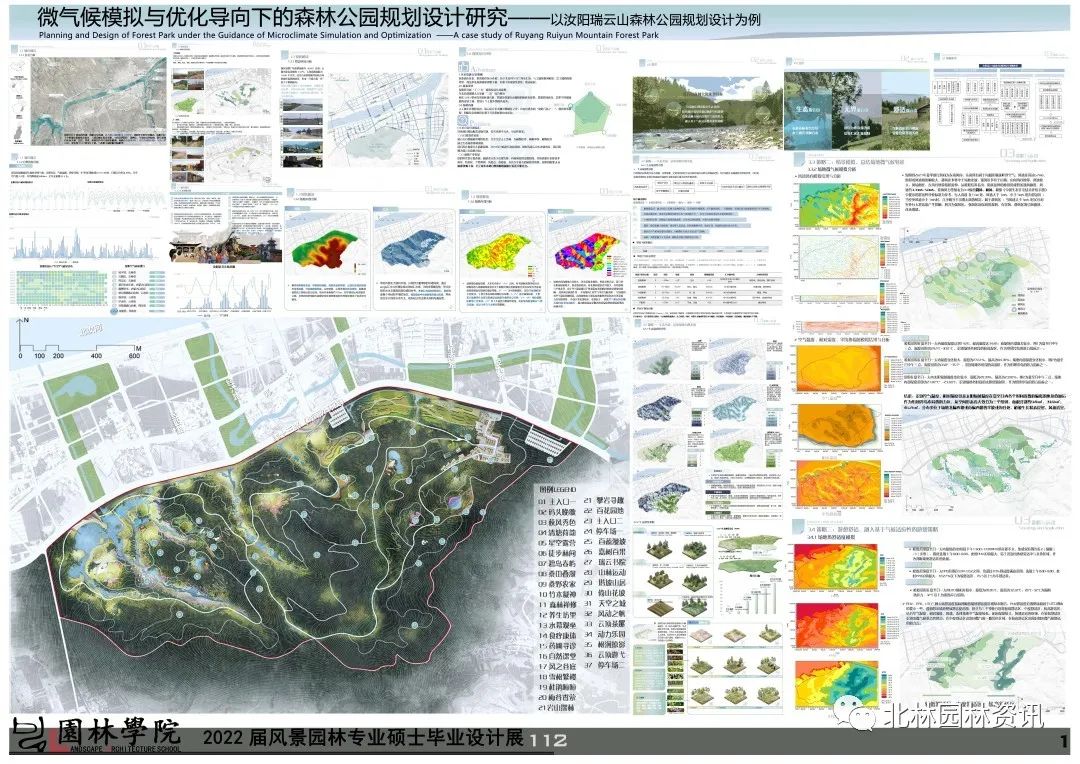Click "2022 届风景园林专业硕士毕业设计展" footer text
This screenshot has width=1080, height=764.
(x=362, y=737)
